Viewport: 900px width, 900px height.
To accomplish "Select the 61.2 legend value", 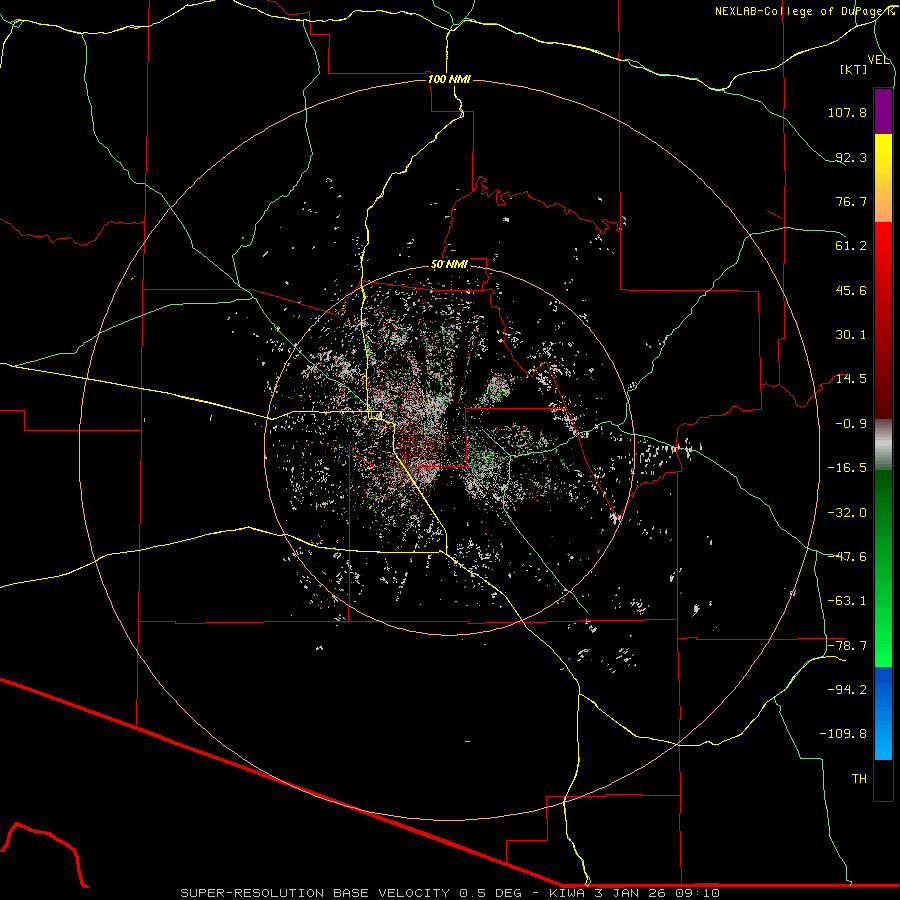I will click(851, 246).
